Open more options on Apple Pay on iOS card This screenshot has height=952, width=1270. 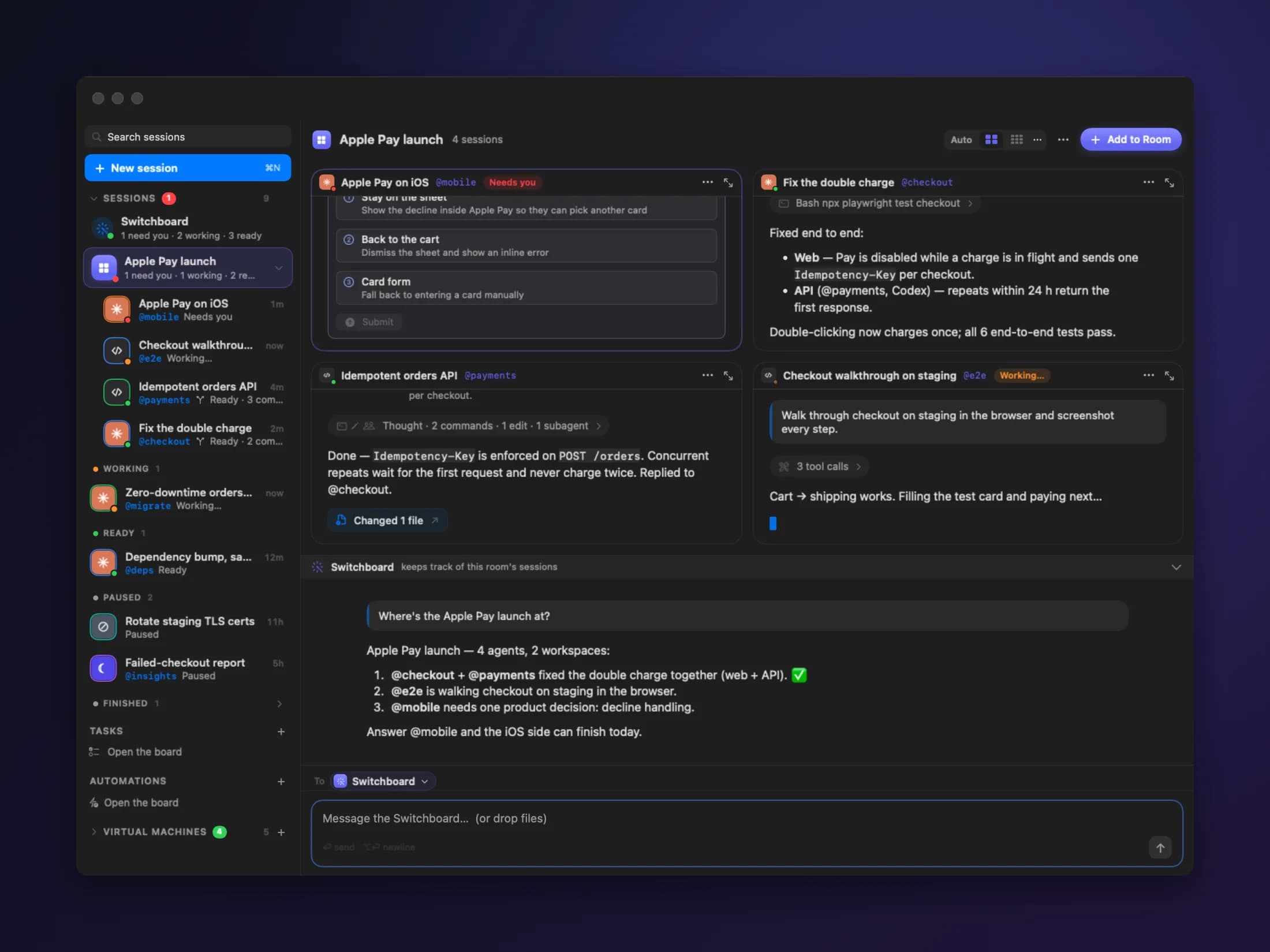[x=707, y=182]
